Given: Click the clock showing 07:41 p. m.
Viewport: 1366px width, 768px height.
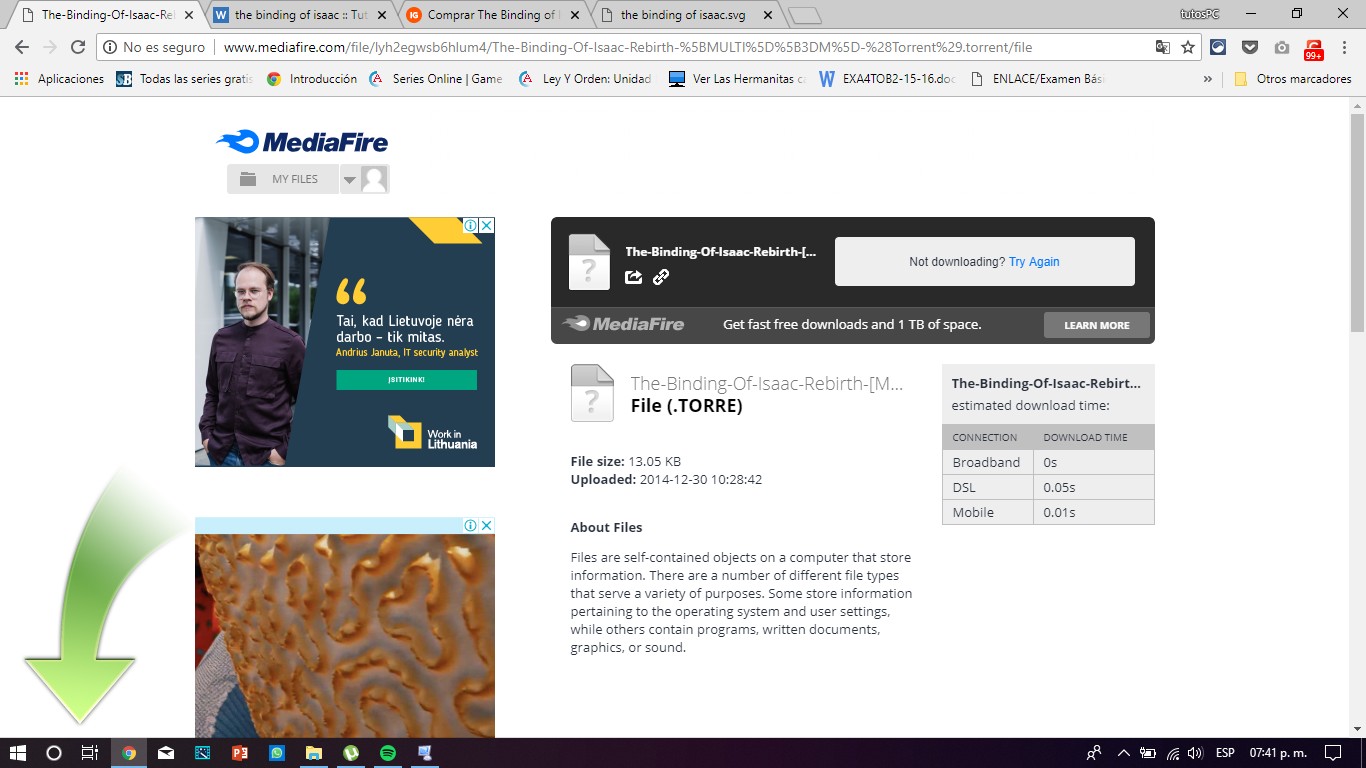Looking at the screenshot, I should (x=1278, y=753).
